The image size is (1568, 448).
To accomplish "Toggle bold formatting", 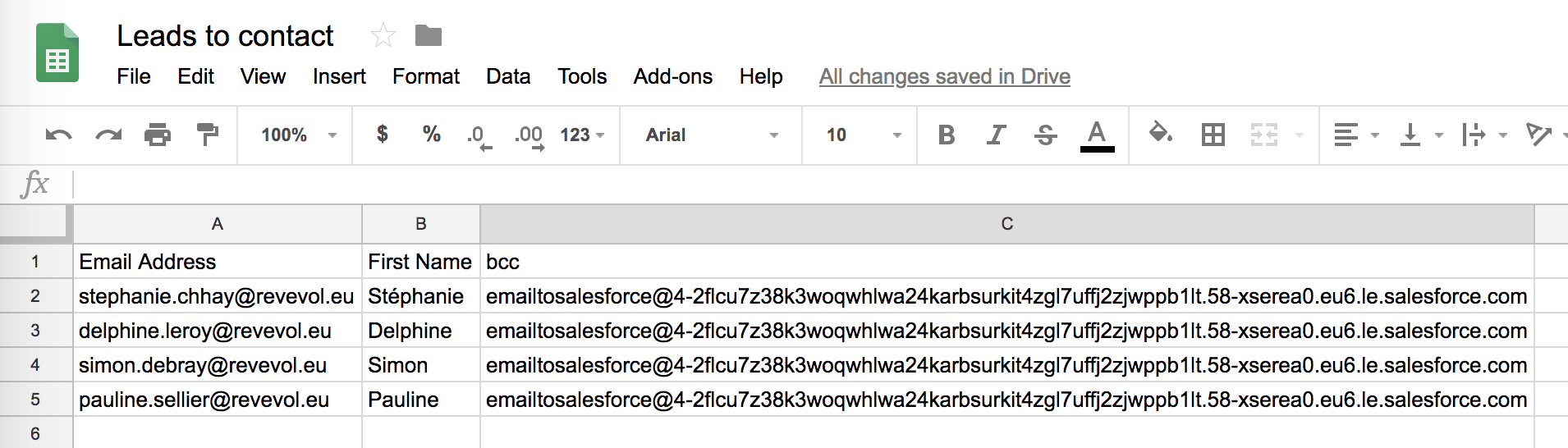I will [946, 135].
